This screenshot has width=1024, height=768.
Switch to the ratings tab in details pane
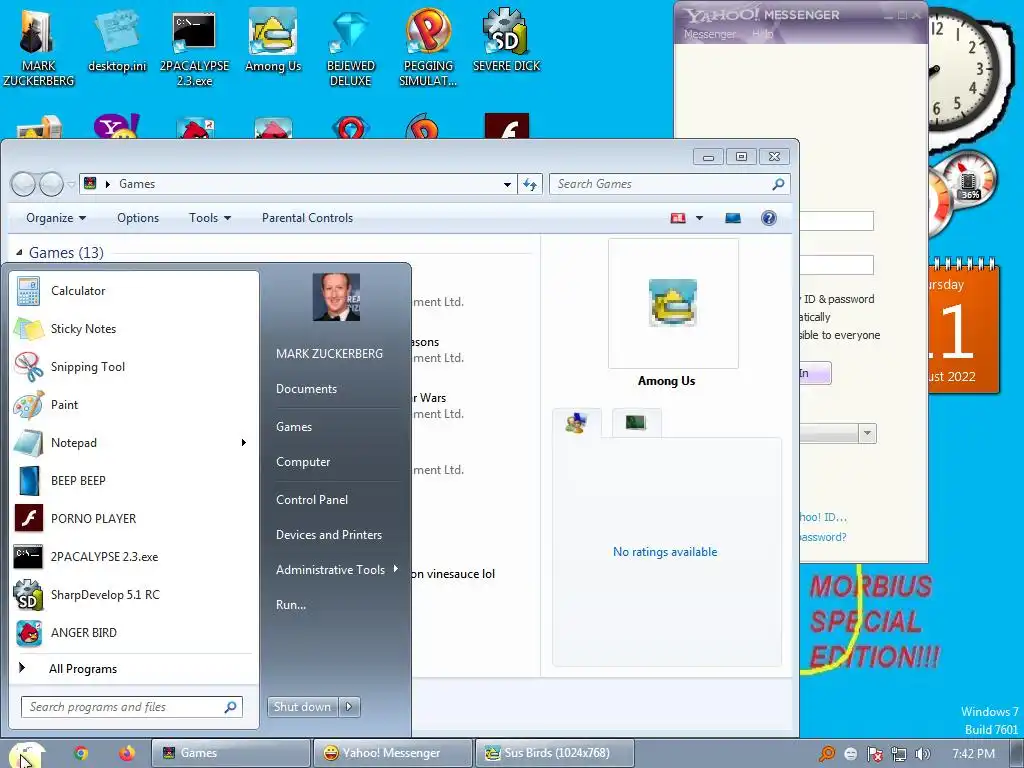(577, 423)
